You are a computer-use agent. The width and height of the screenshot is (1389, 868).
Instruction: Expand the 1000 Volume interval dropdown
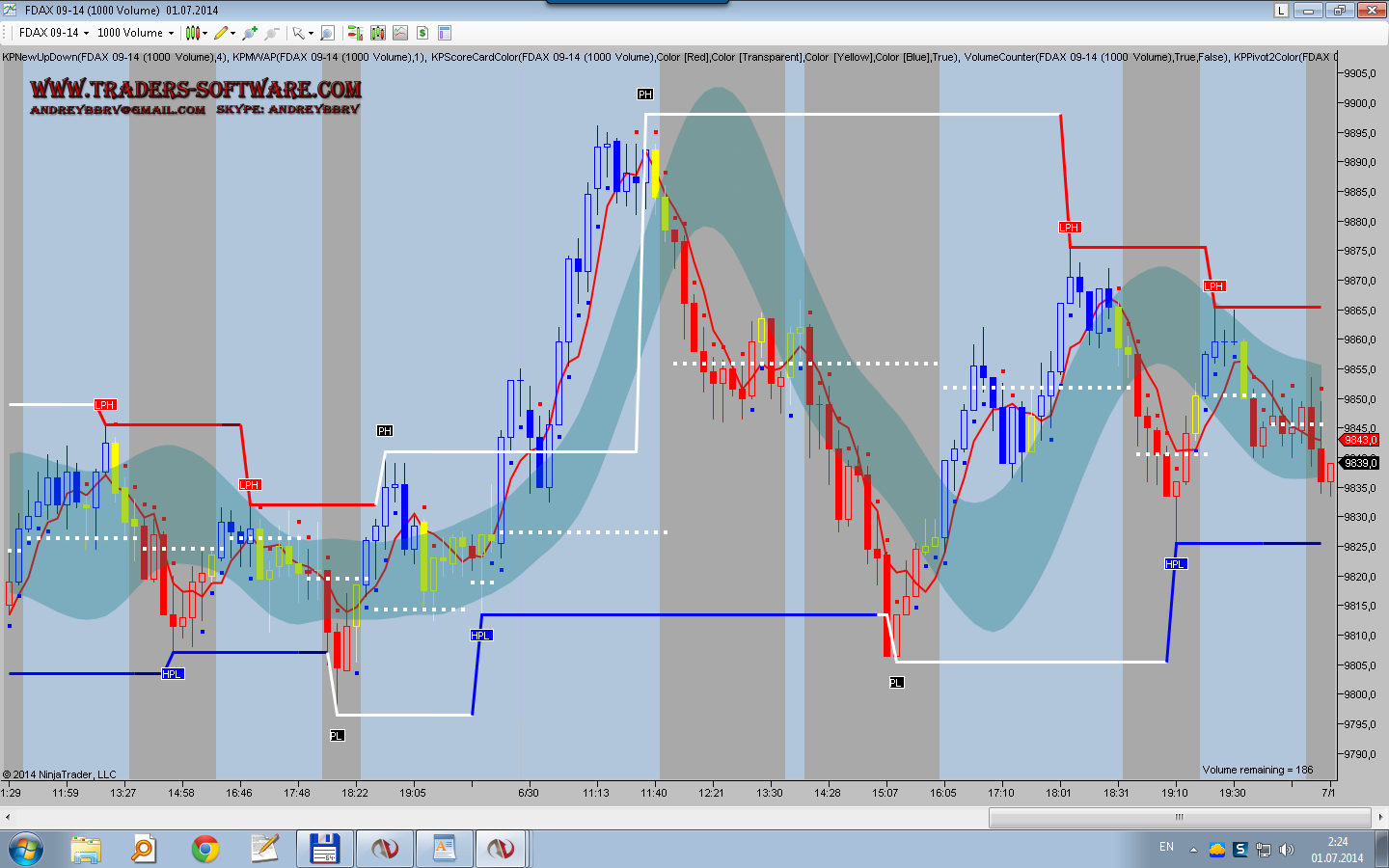135,33
